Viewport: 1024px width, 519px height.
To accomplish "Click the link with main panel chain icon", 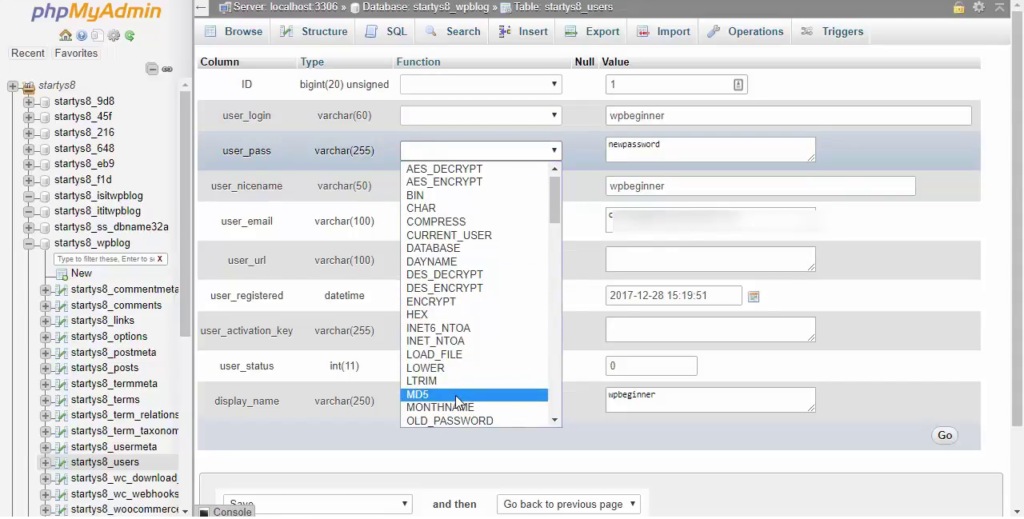I will [167, 69].
